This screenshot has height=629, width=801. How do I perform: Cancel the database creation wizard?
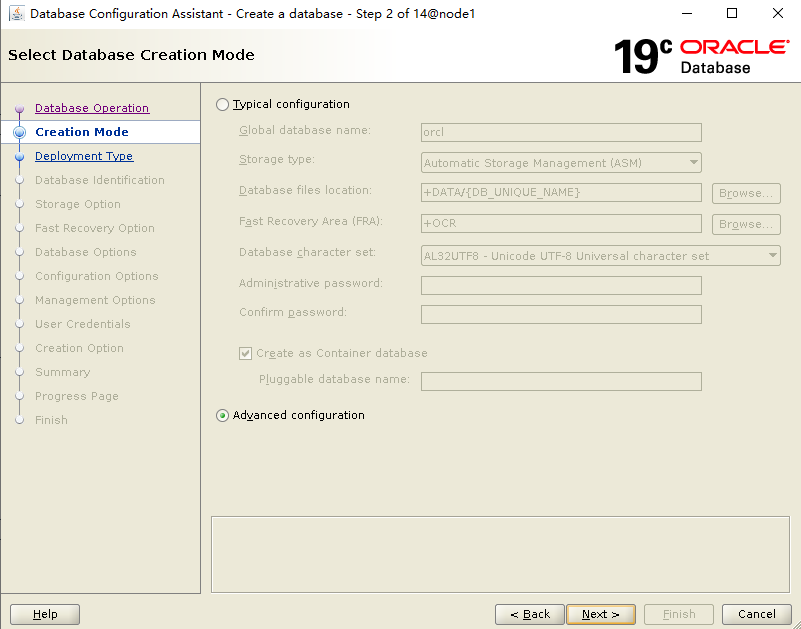click(x=757, y=614)
